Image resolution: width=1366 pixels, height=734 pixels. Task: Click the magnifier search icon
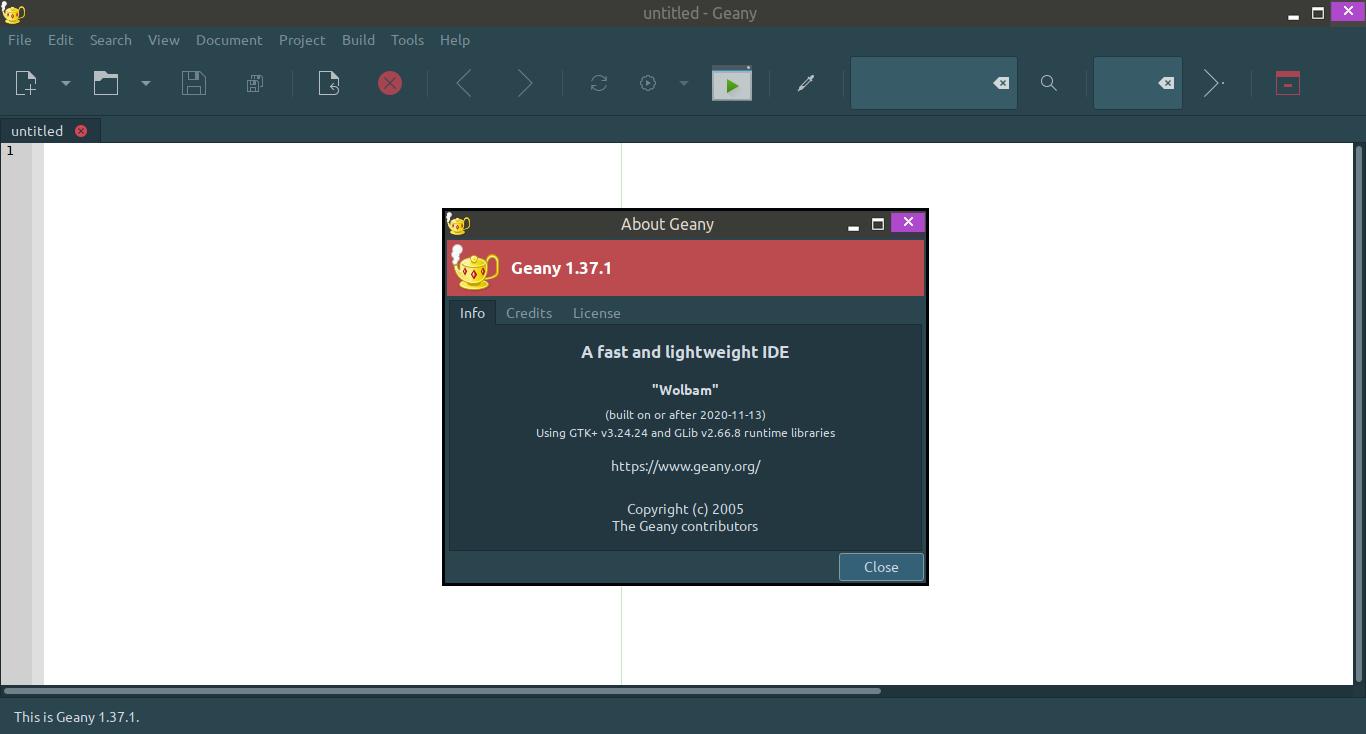(x=1048, y=83)
